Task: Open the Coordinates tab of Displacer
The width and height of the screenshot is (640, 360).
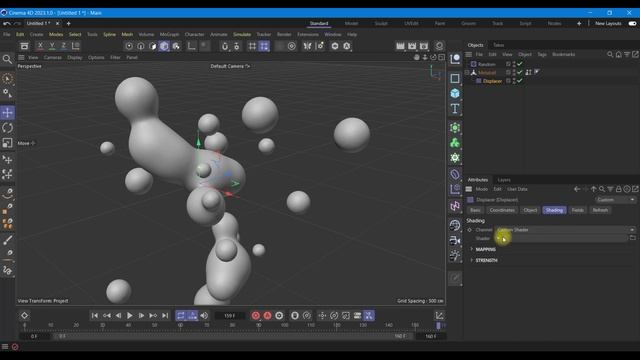Action: point(502,210)
